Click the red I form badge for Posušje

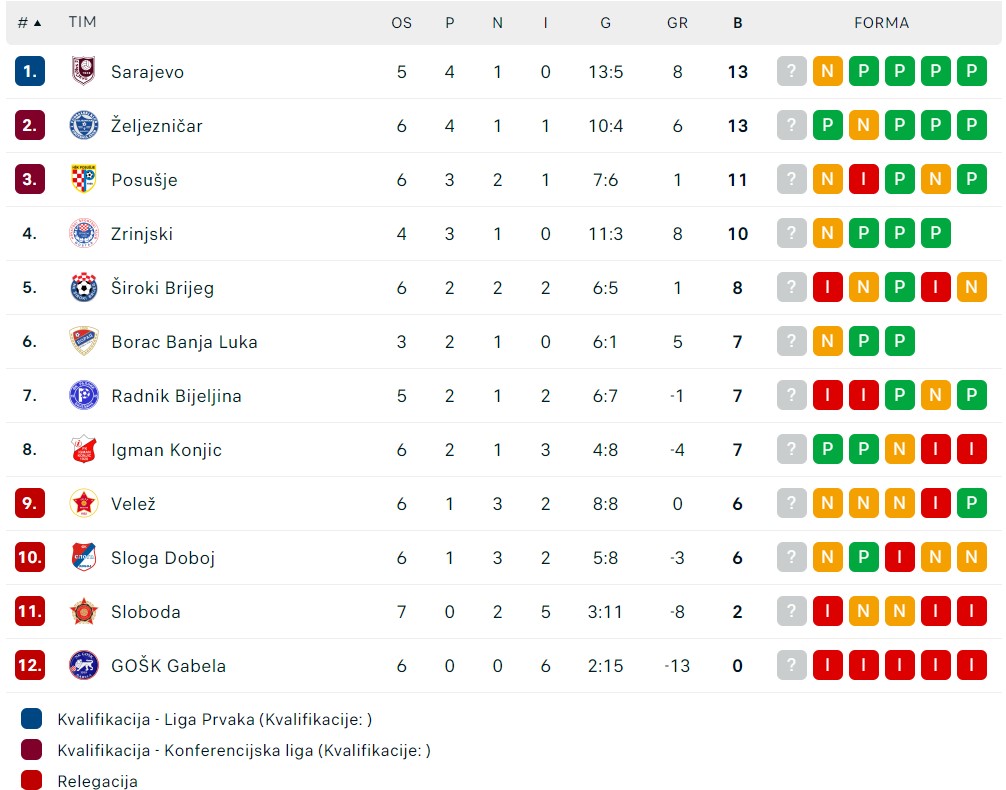pos(863,179)
